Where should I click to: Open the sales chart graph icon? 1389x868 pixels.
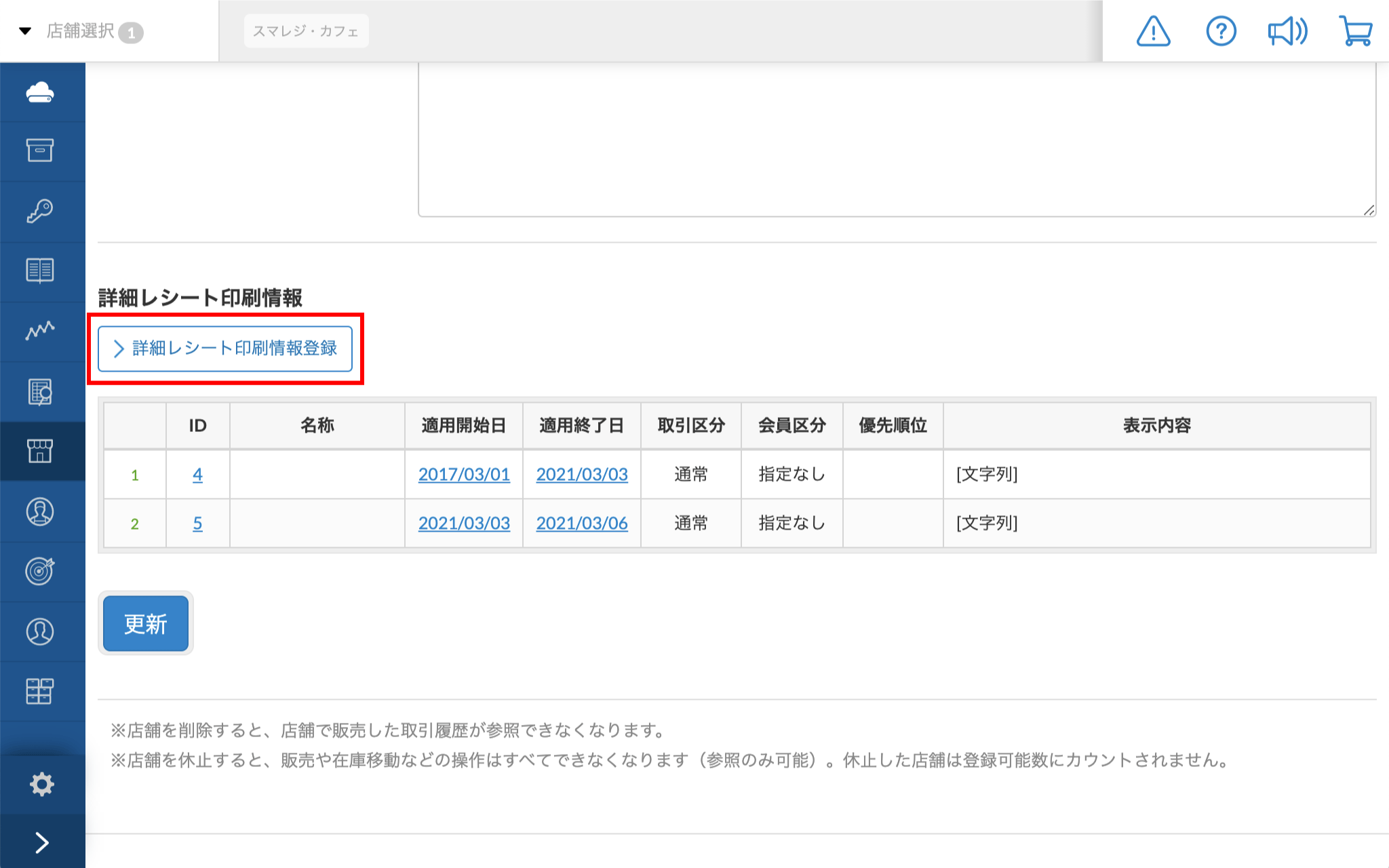point(40,330)
